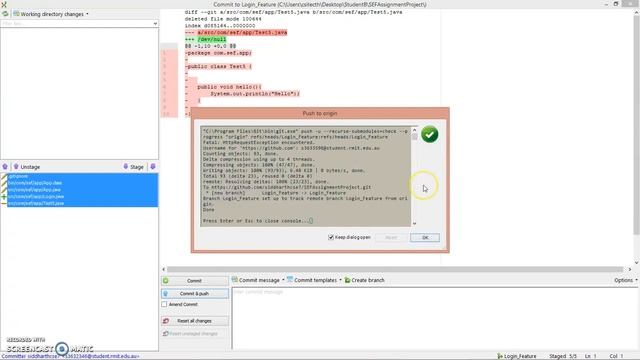640x360 pixels.
Task: Click the green icon on the Commit button
Action: pos(166,281)
